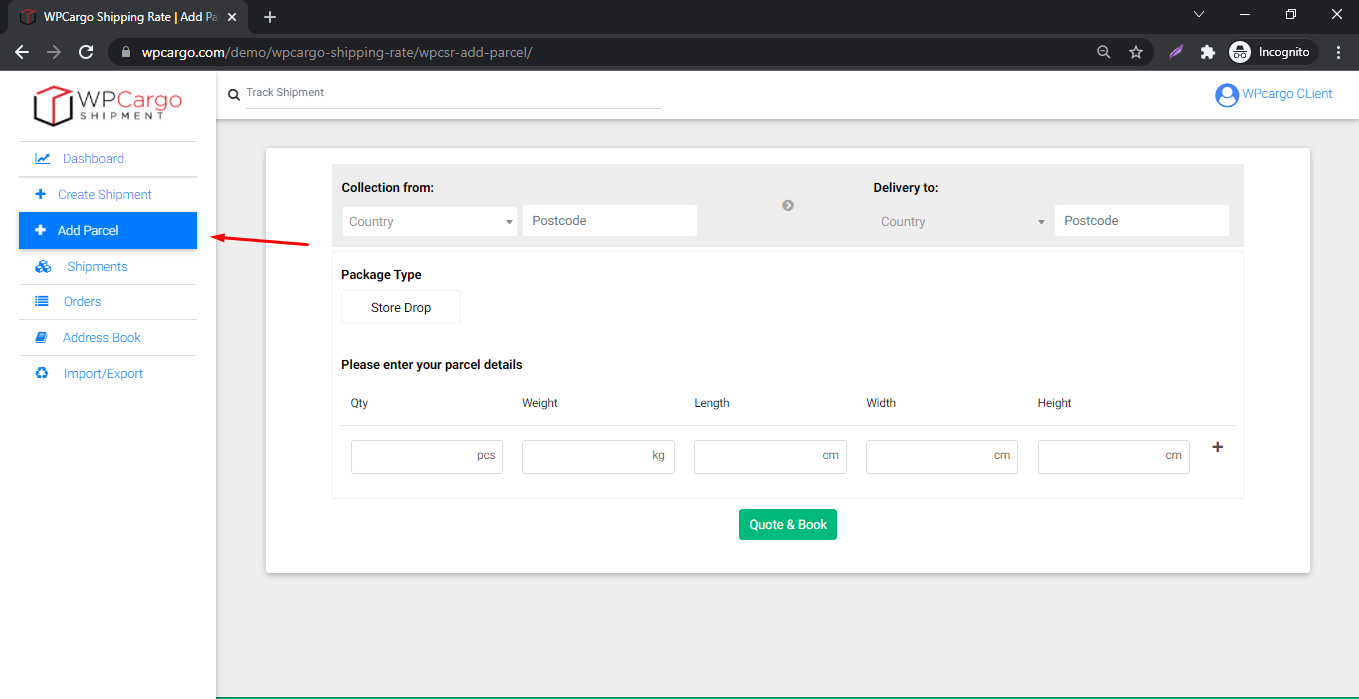Image resolution: width=1359 pixels, height=699 pixels.
Task: Open Chrome's three-dot menu
Action: click(1338, 52)
